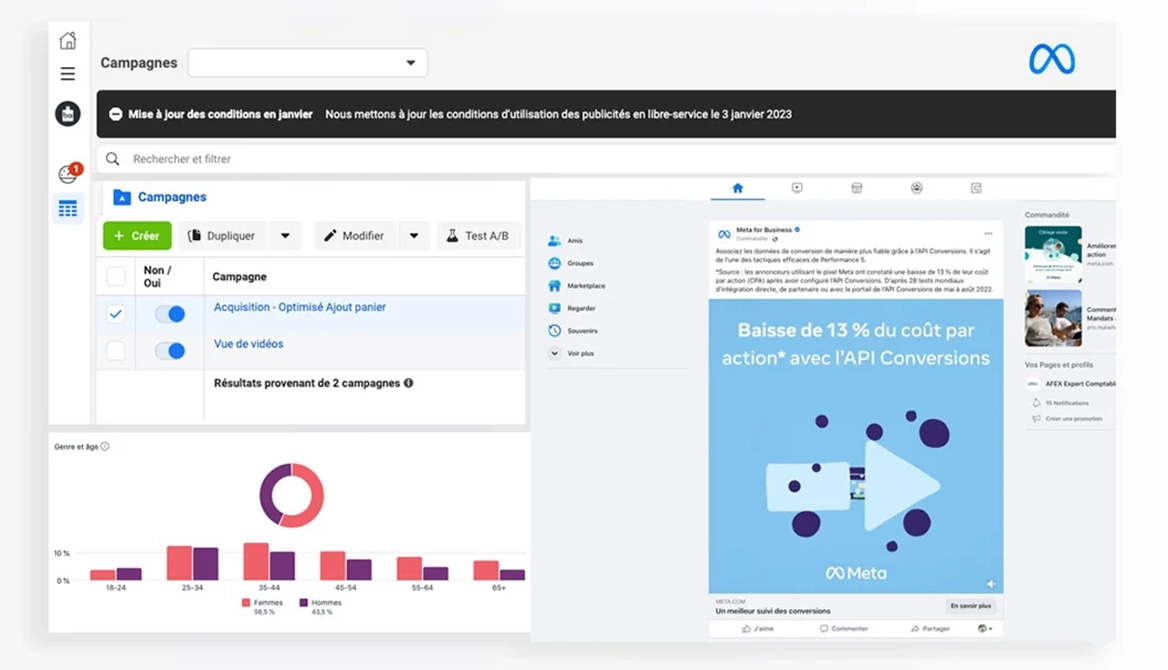Click the Rechercher et filtrer field
1168x670 pixels.
(606, 159)
